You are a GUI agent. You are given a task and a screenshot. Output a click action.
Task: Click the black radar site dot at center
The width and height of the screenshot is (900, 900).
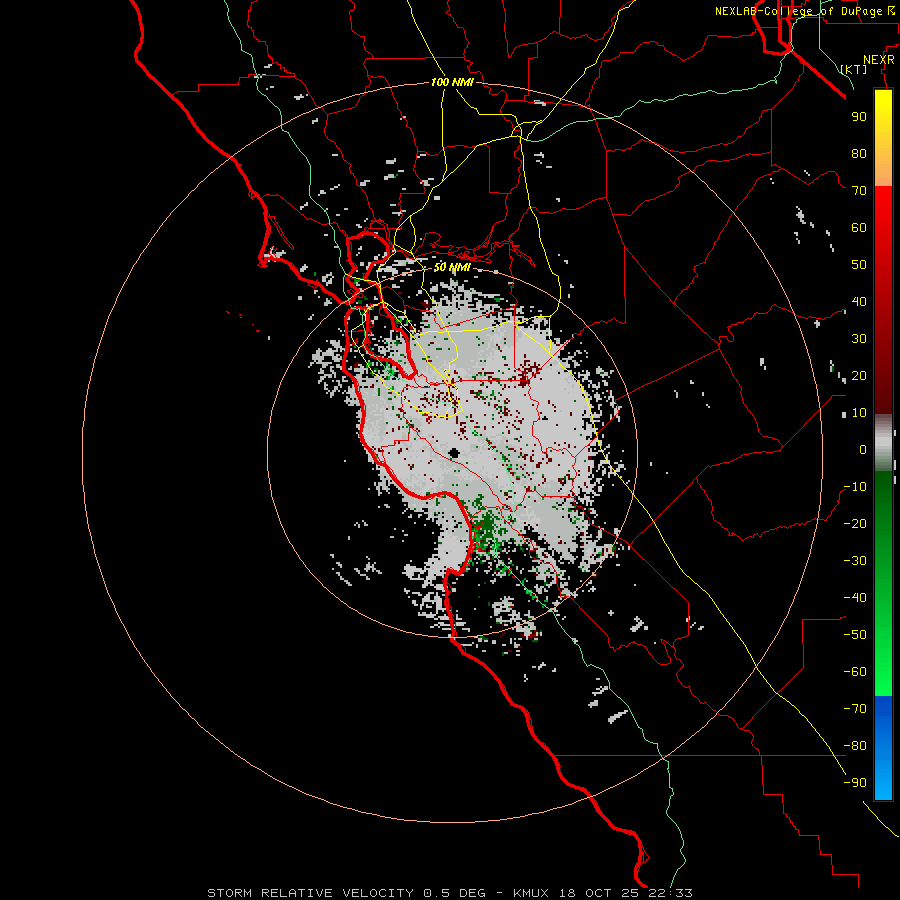(454, 453)
